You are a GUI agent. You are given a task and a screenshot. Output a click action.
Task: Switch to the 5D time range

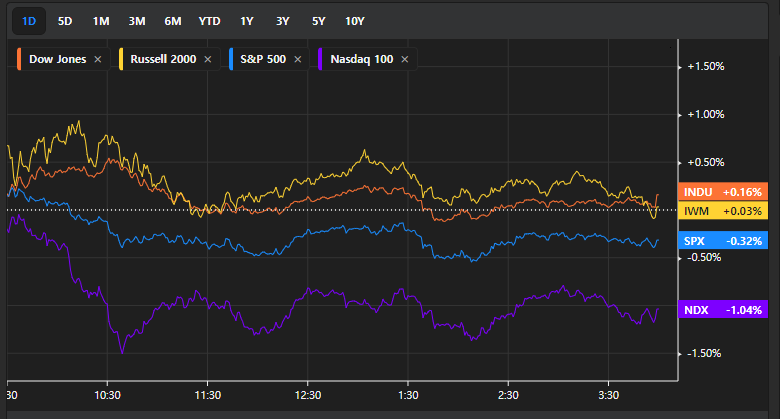(x=65, y=21)
